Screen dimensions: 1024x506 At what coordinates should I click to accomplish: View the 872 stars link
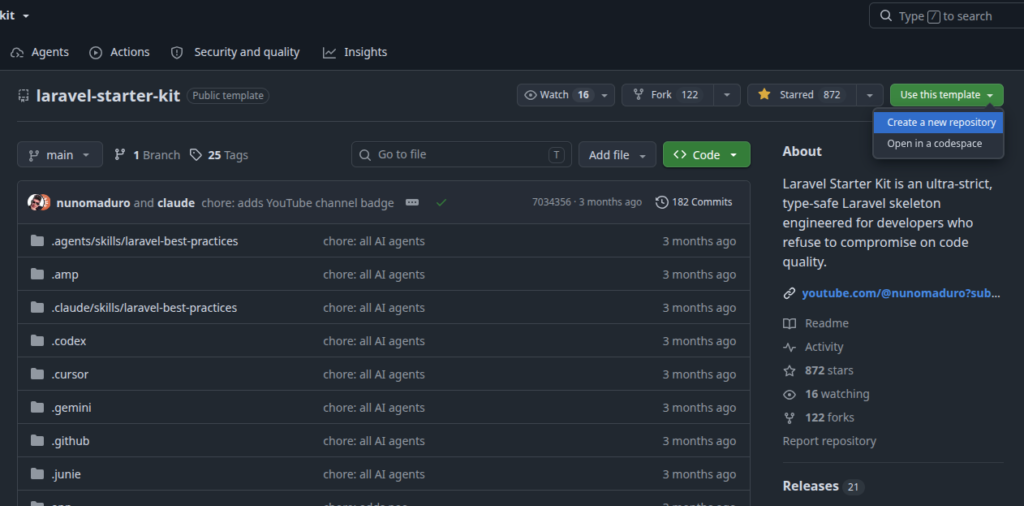click(x=829, y=370)
